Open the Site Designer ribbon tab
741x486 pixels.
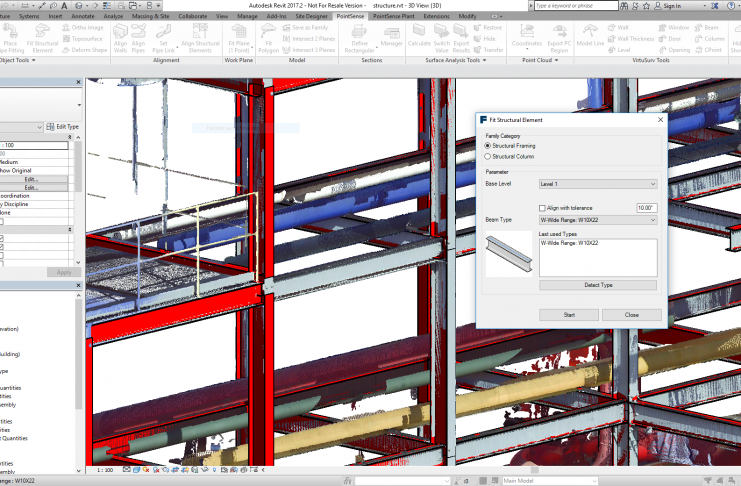pos(312,17)
